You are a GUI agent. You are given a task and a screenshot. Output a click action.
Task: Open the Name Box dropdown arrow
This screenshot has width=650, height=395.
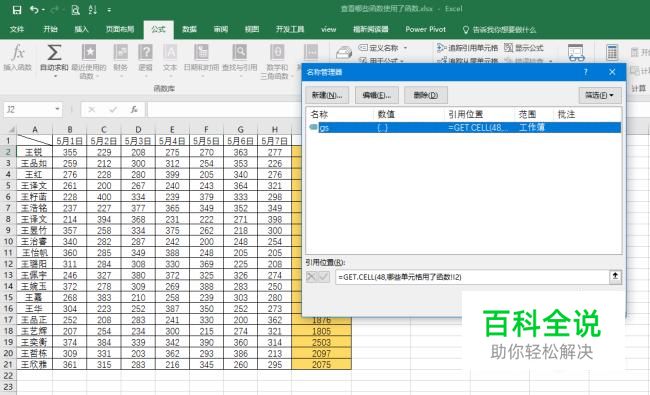[x=57, y=109]
